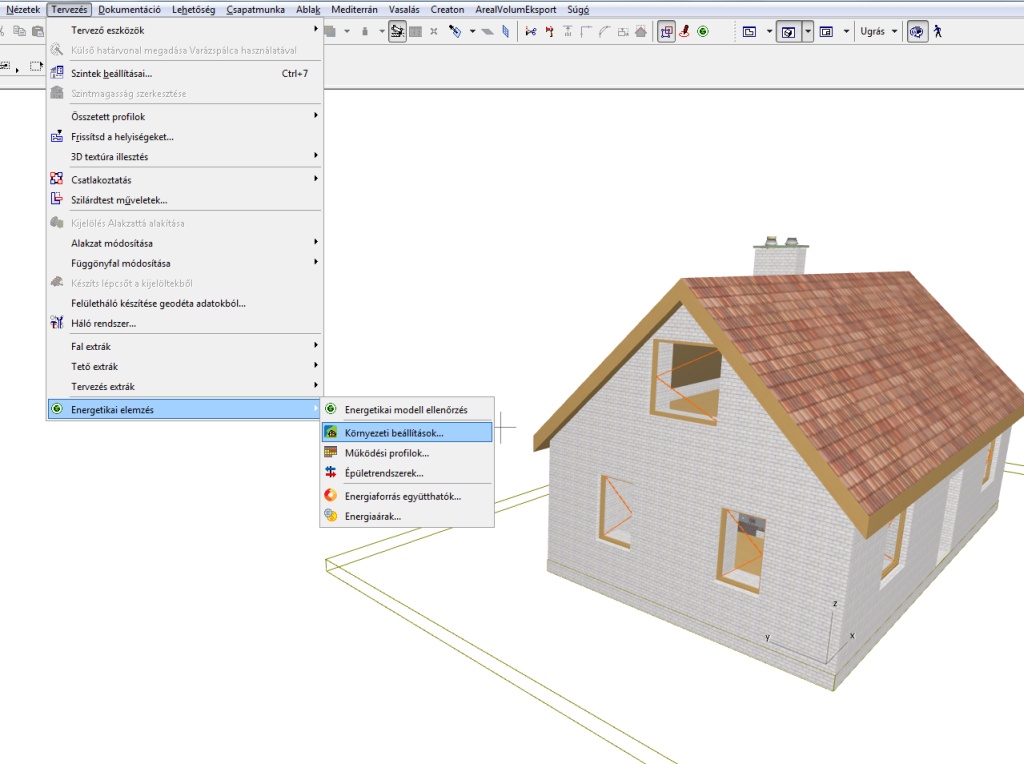This screenshot has height=764, width=1024.
Task: Close the open Tervezés menu
Action: (x=69, y=10)
